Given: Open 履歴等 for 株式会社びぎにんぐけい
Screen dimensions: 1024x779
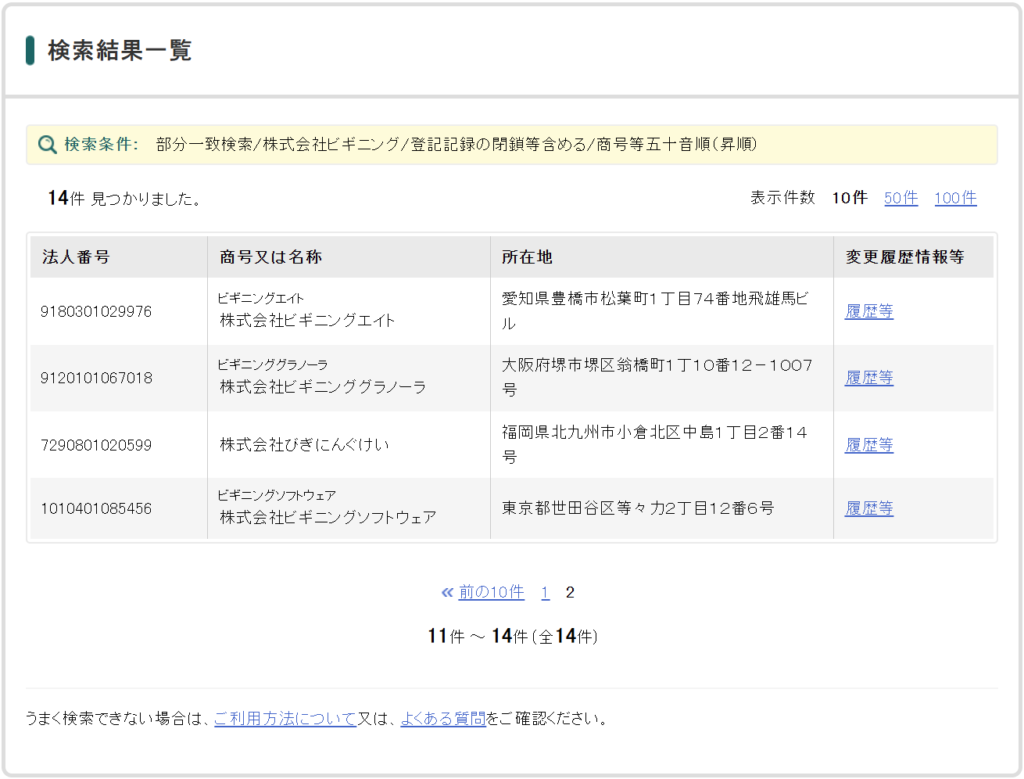Looking at the screenshot, I should point(869,445).
